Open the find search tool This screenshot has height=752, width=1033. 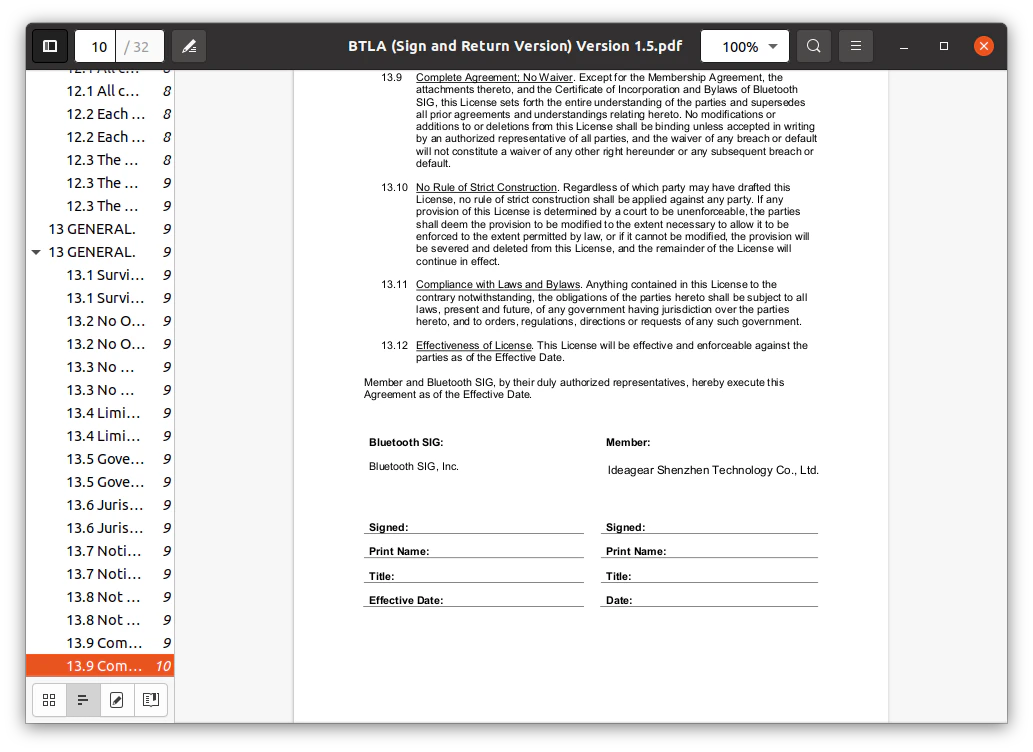click(x=814, y=46)
